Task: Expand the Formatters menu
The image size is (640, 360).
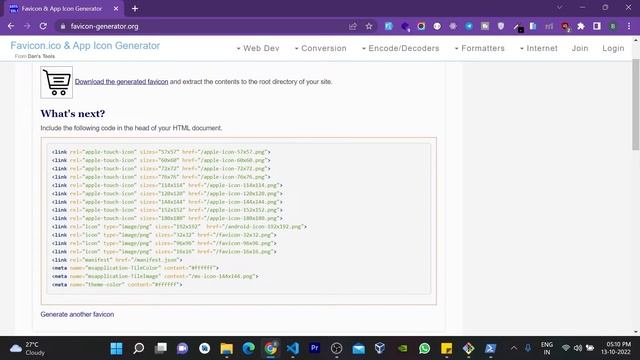Action: [x=480, y=48]
